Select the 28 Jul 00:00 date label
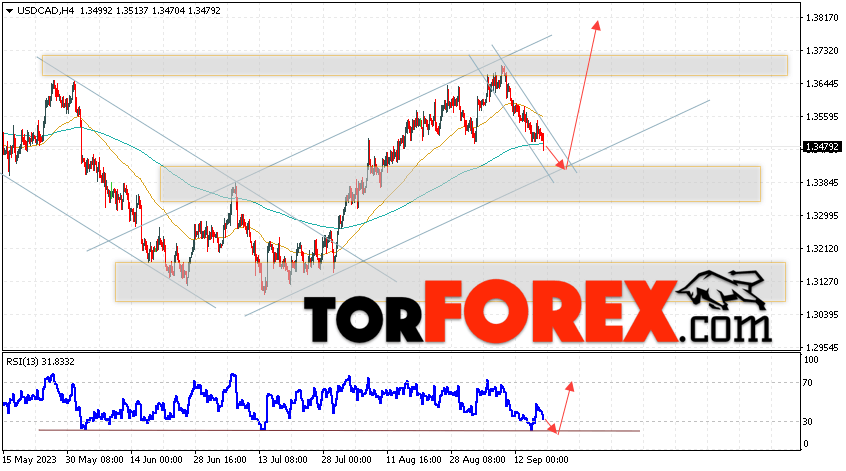Screen dimensions: 846x471 tap(346, 460)
